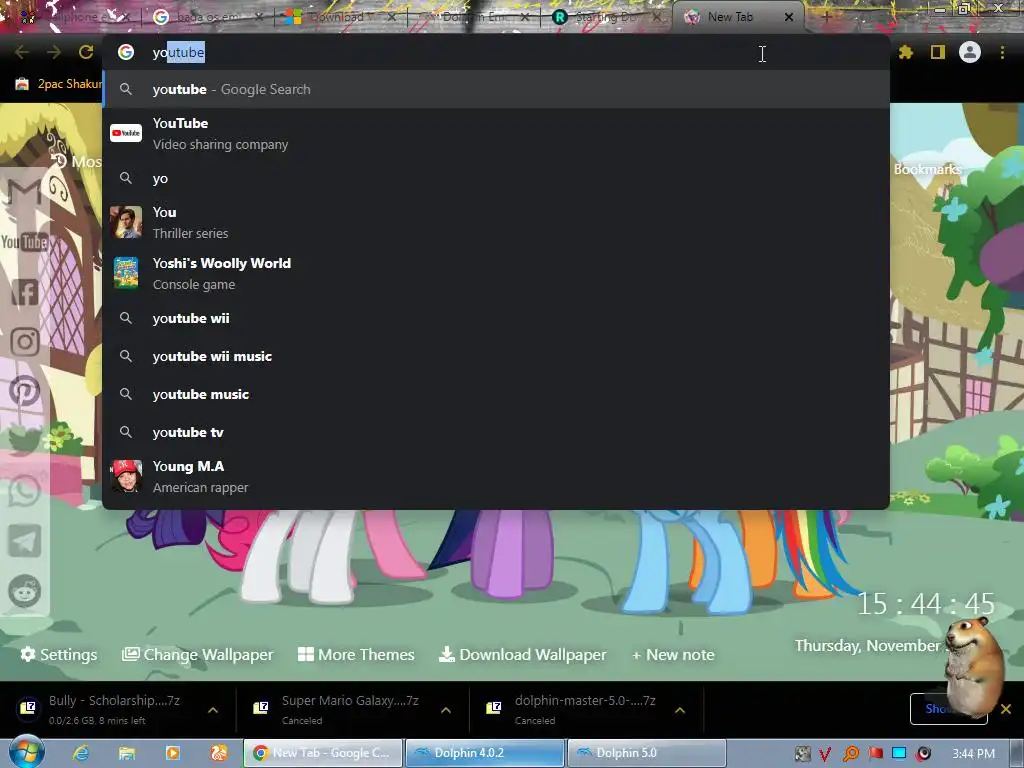Switch to Dolphin 4.0.2 taskbar window

485,753
